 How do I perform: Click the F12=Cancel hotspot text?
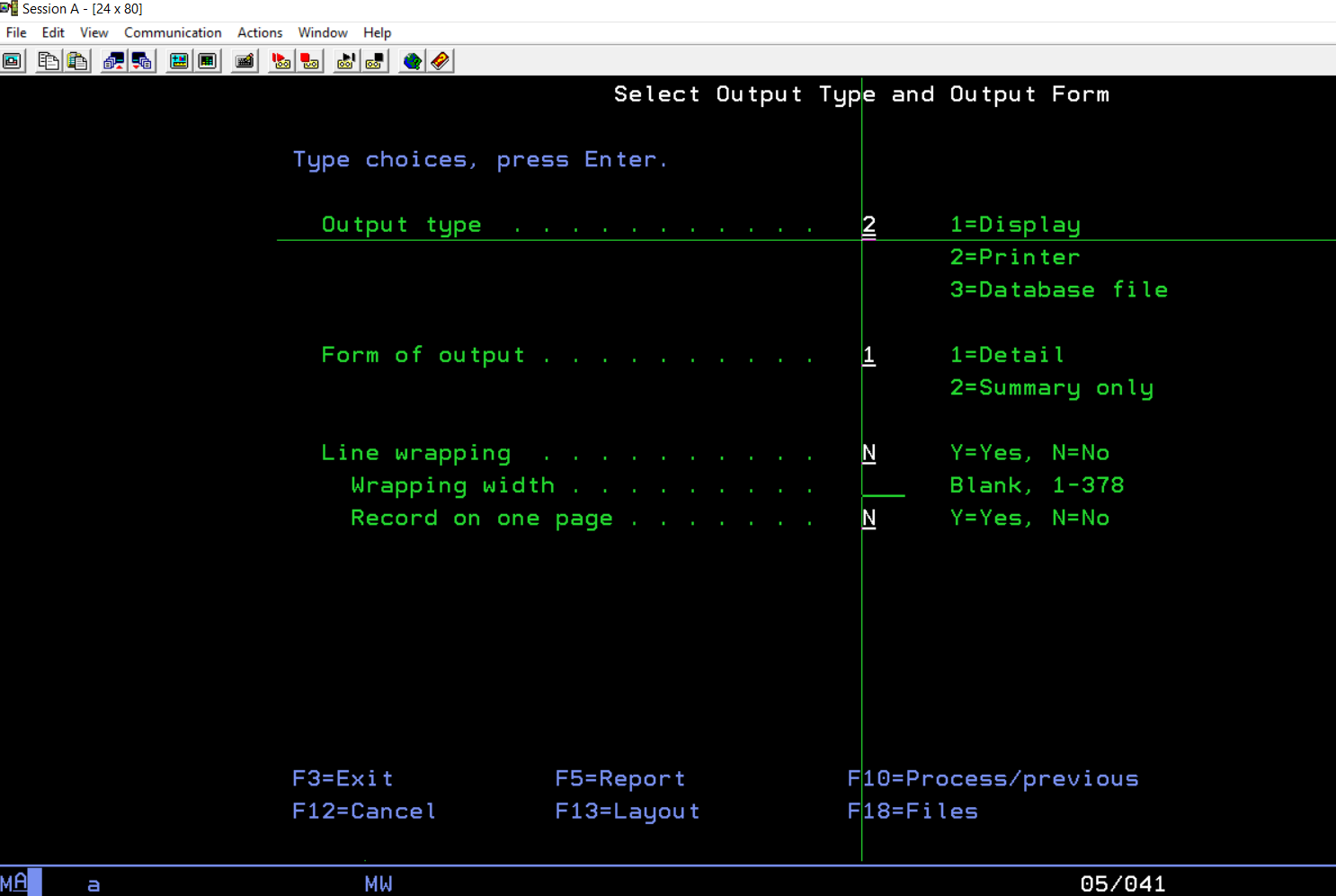pos(363,811)
